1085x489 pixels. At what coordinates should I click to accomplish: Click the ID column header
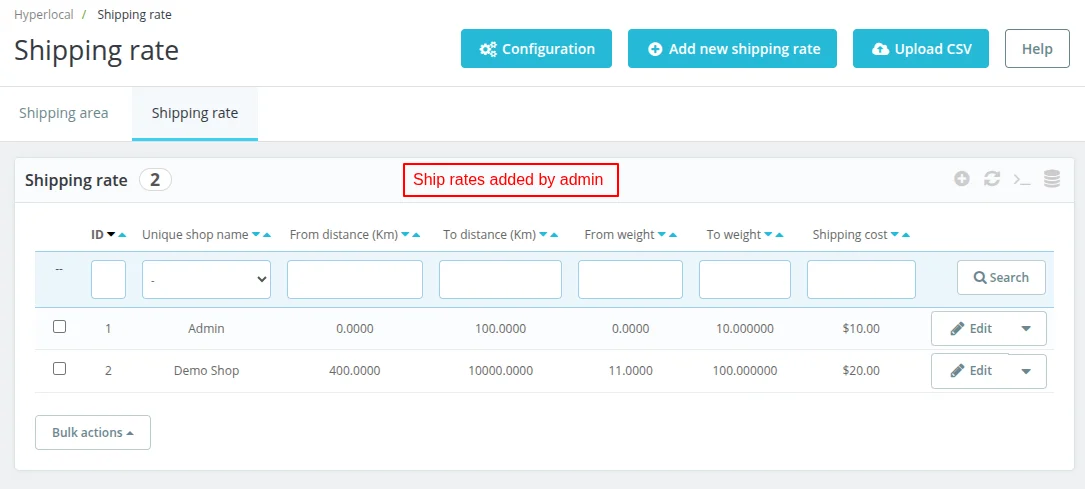point(98,235)
